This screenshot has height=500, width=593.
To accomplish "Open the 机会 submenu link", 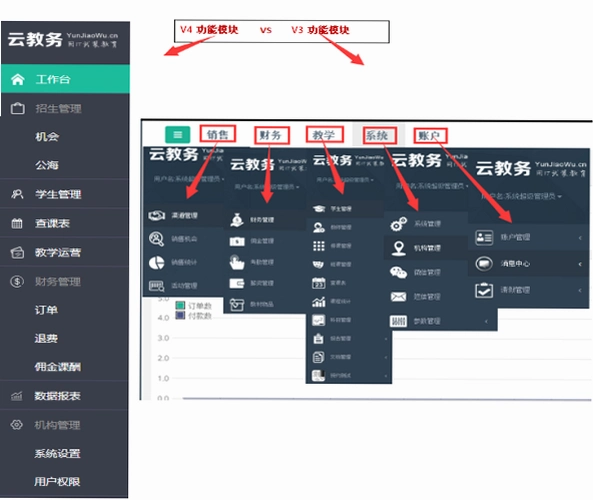I will [47, 137].
